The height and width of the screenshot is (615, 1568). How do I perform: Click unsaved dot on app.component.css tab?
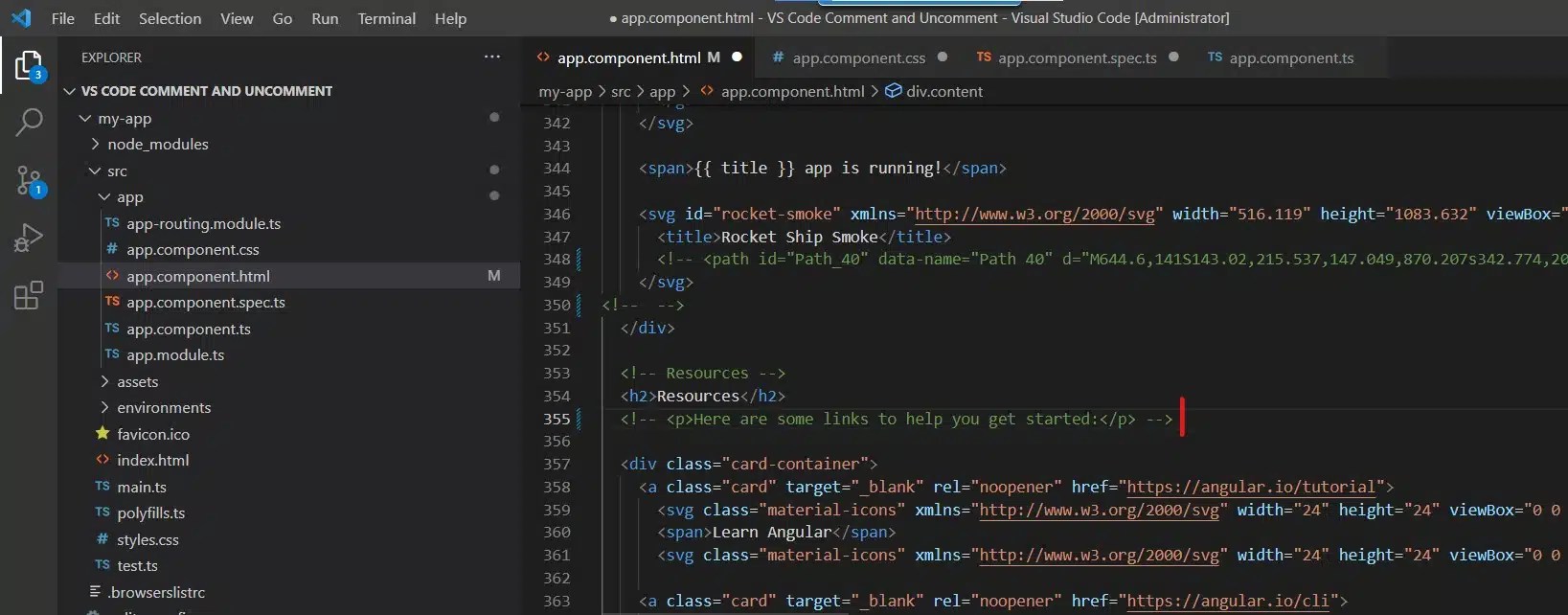click(x=943, y=57)
